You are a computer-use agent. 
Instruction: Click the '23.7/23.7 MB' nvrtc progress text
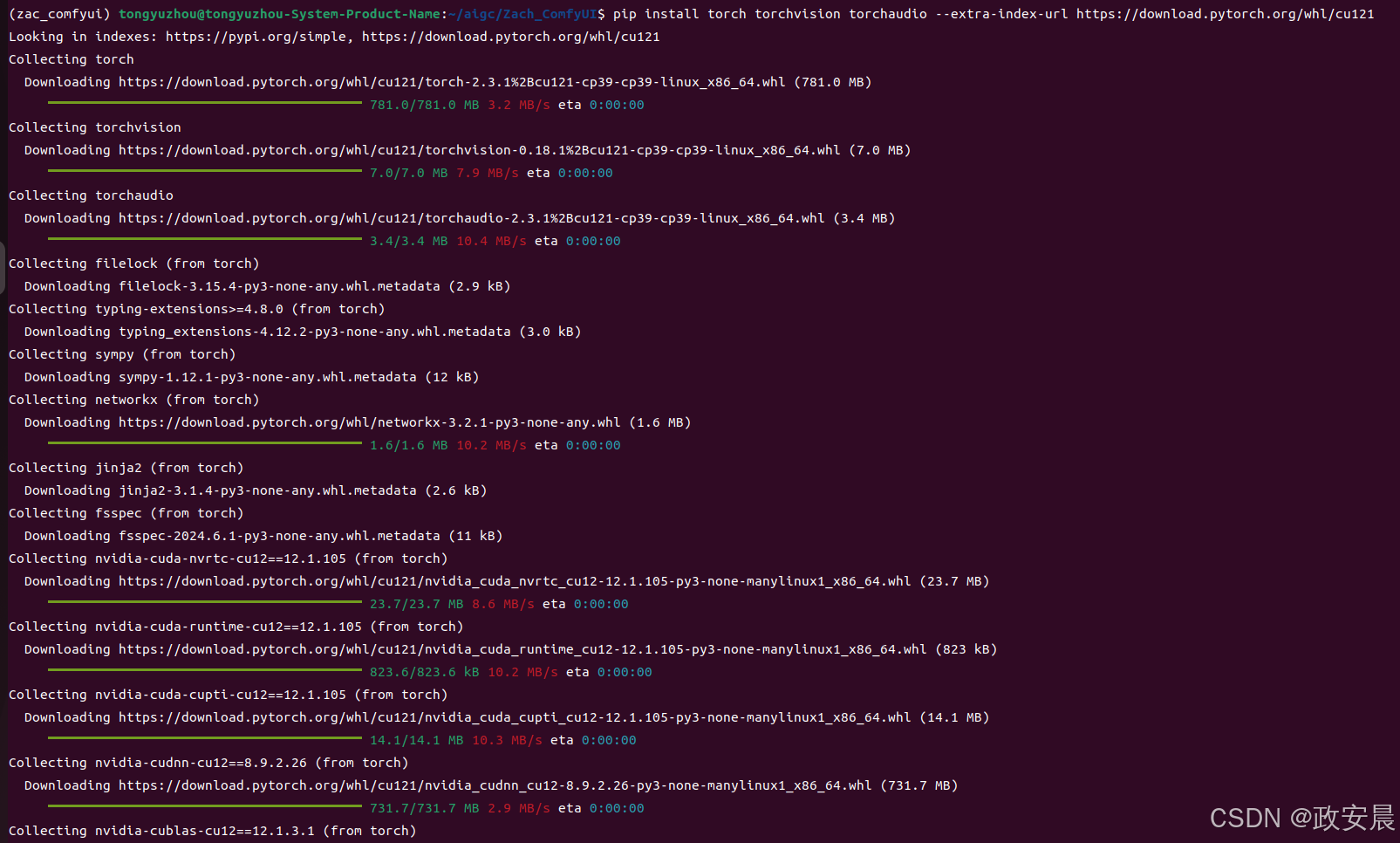[x=417, y=604]
